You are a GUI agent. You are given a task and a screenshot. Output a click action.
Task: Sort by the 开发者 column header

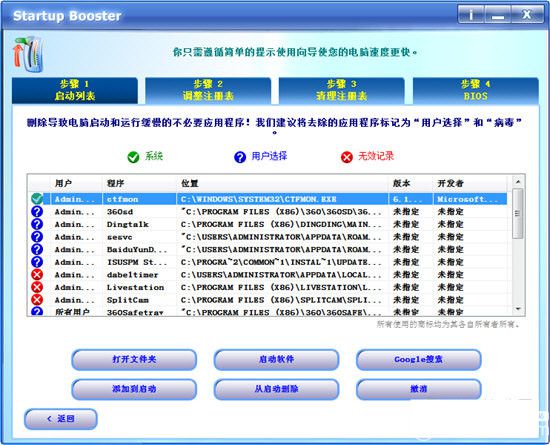470,183
